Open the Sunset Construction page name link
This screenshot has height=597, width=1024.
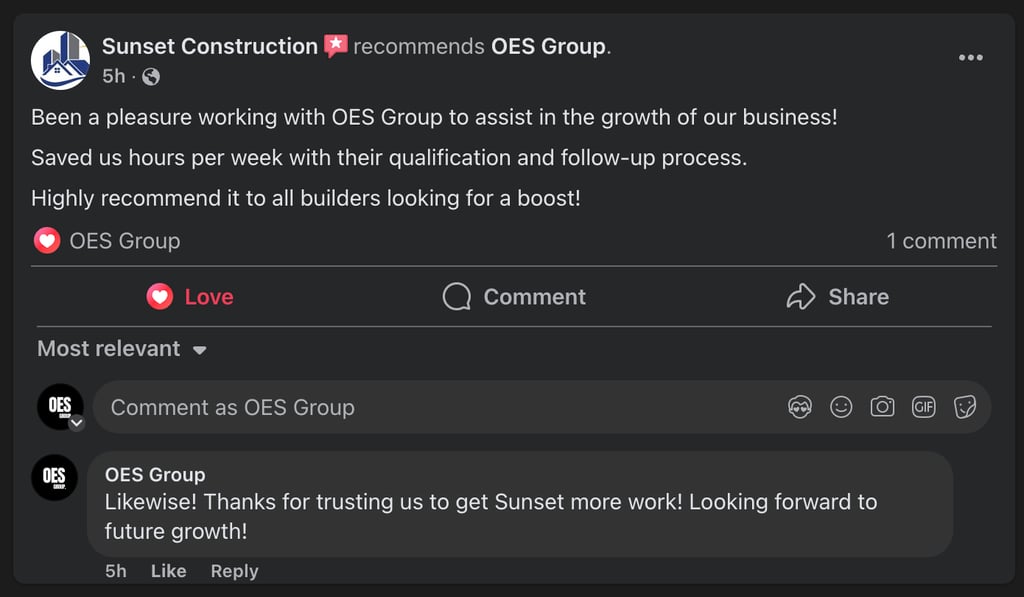[x=210, y=46]
